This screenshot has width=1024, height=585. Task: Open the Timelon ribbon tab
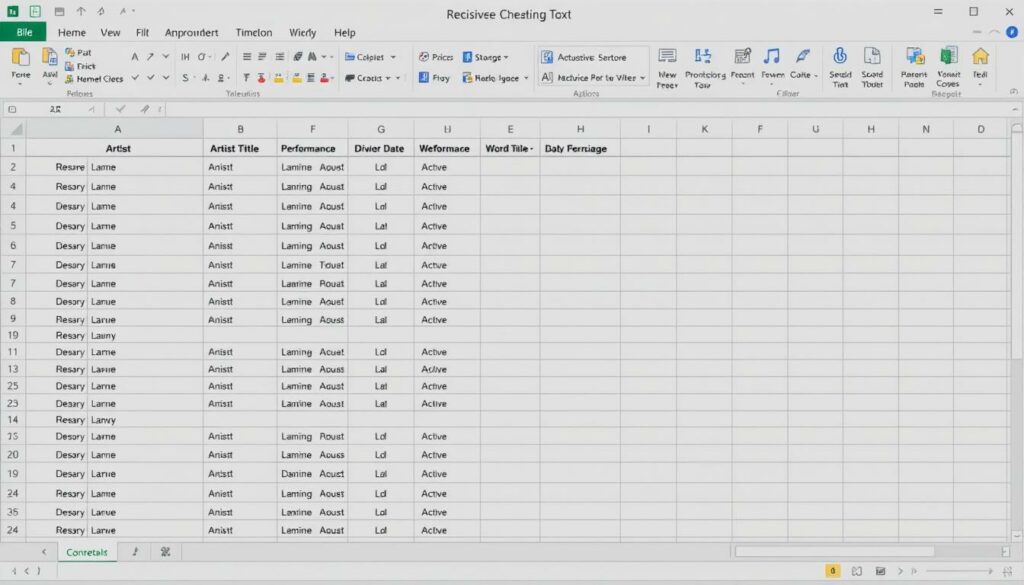coord(253,33)
